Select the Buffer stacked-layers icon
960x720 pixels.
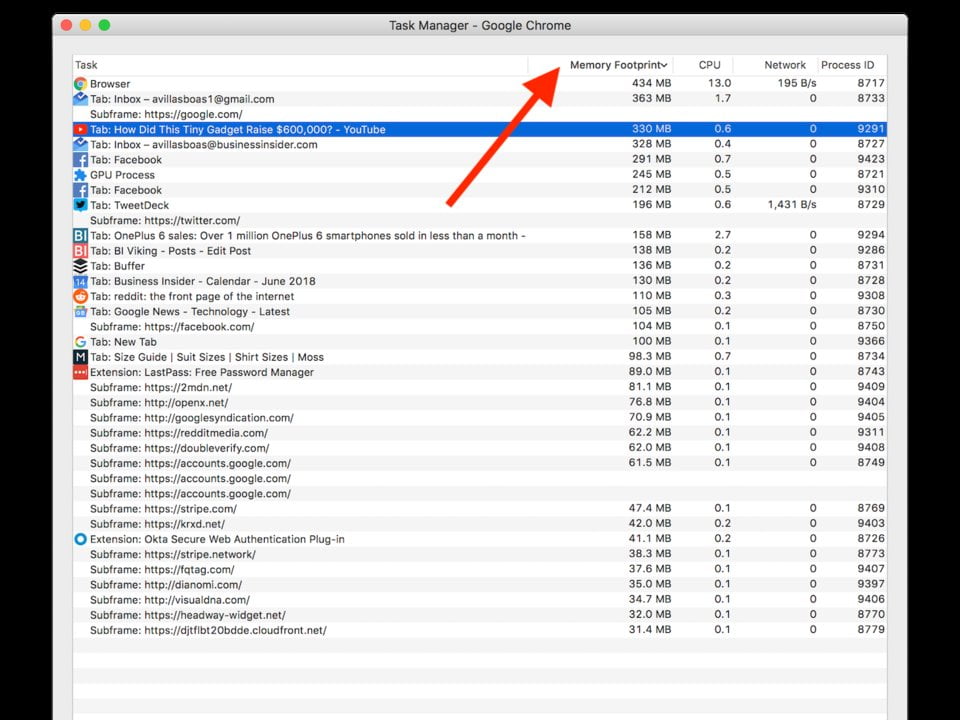click(80, 266)
